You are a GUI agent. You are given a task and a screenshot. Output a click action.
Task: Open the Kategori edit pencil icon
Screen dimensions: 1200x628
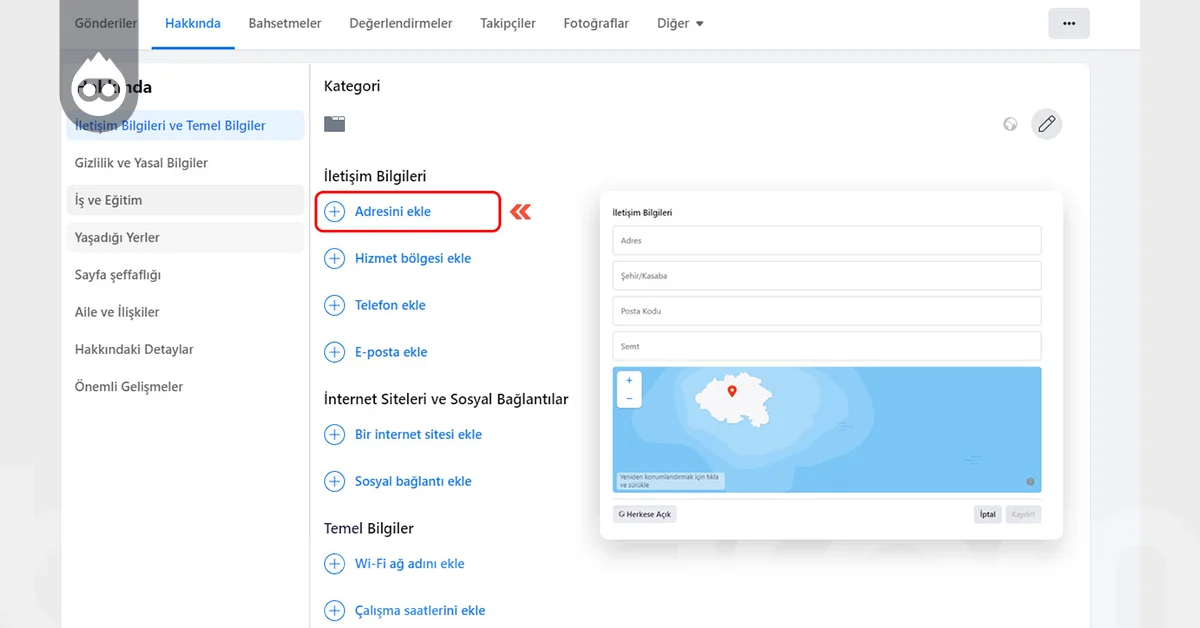[x=1046, y=124]
